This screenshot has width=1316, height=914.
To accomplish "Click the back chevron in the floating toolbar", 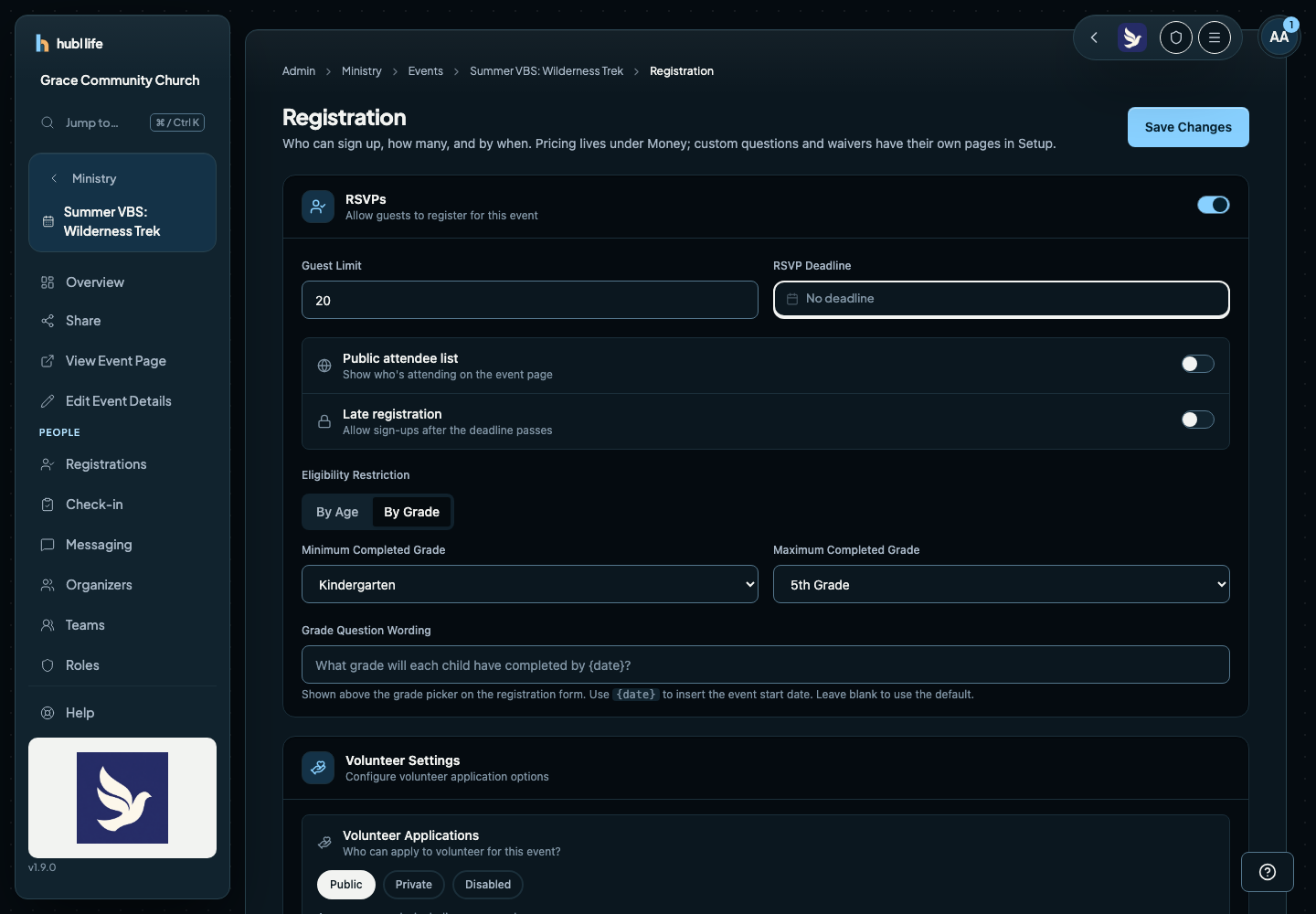I will tap(1094, 37).
